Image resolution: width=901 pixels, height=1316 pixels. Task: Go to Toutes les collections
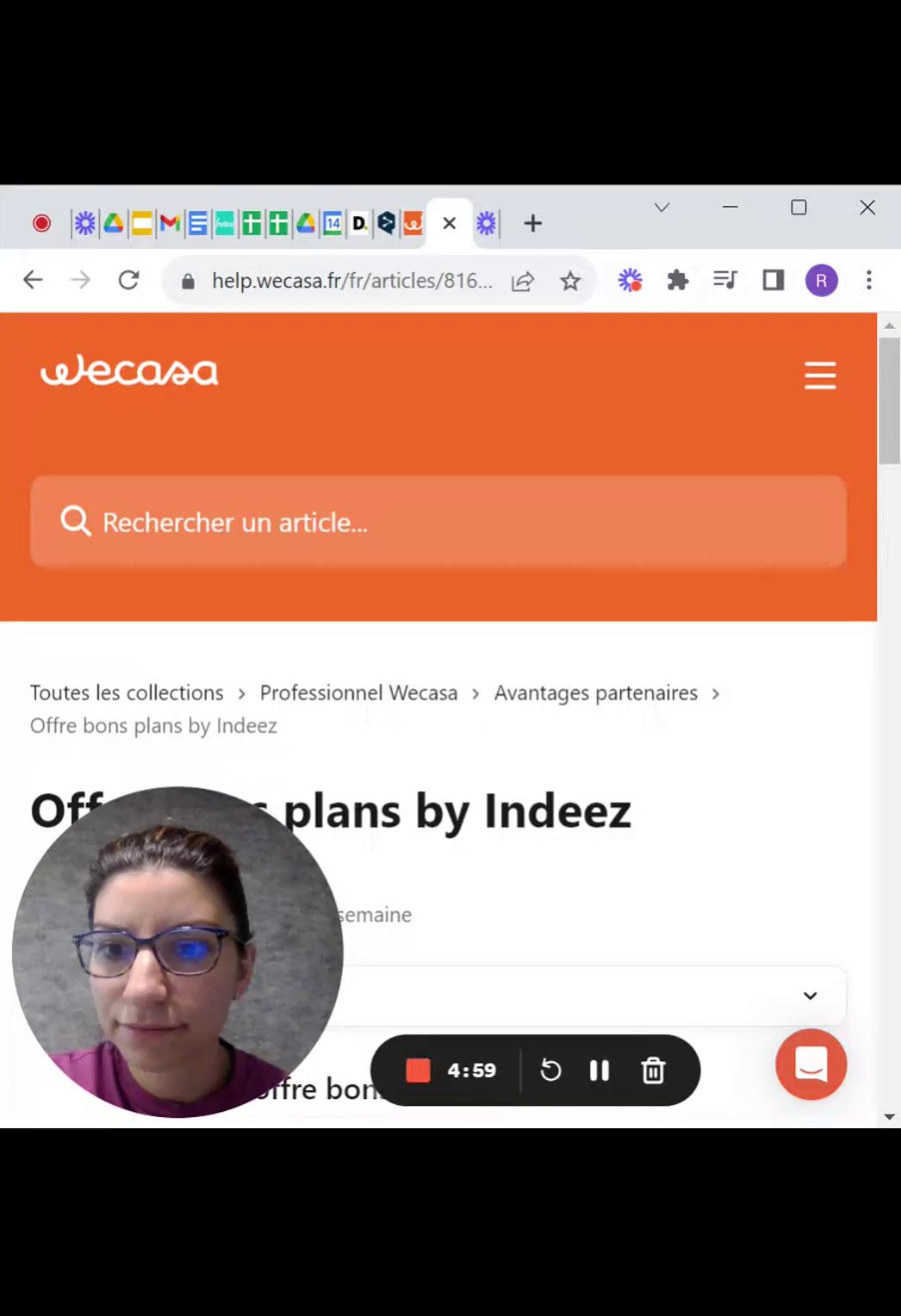coord(127,692)
